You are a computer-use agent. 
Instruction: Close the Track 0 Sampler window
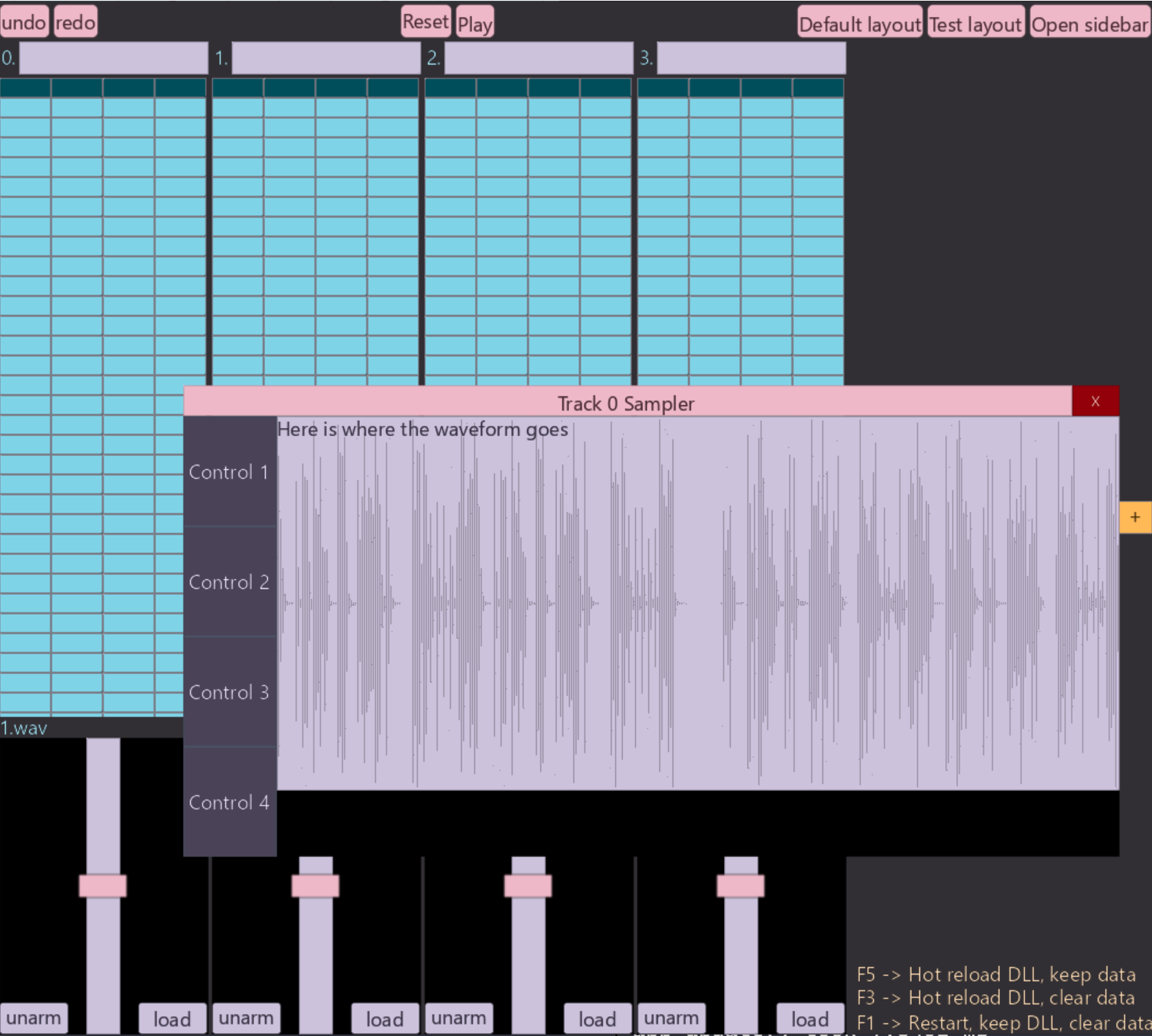[1095, 402]
